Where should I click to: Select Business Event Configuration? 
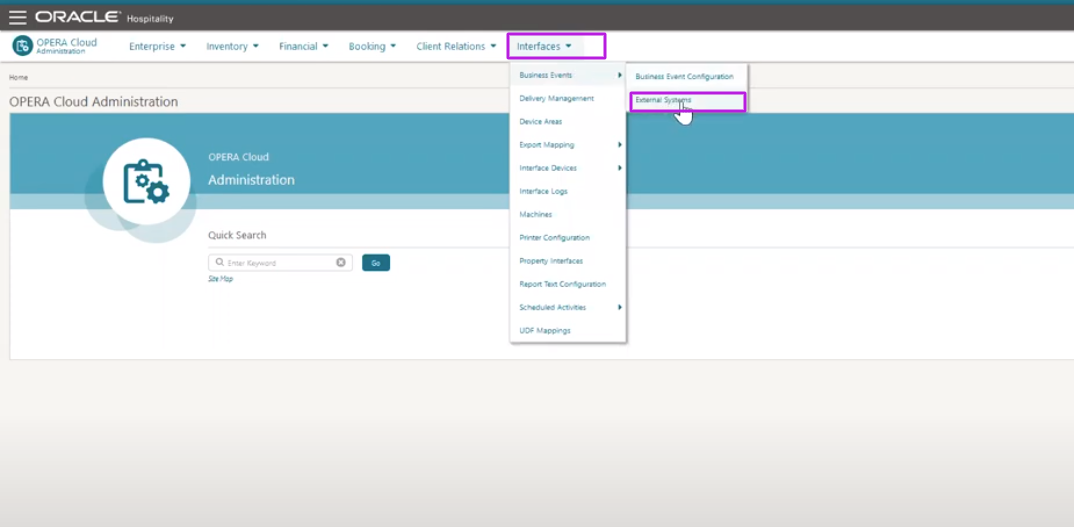pos(684,77)
